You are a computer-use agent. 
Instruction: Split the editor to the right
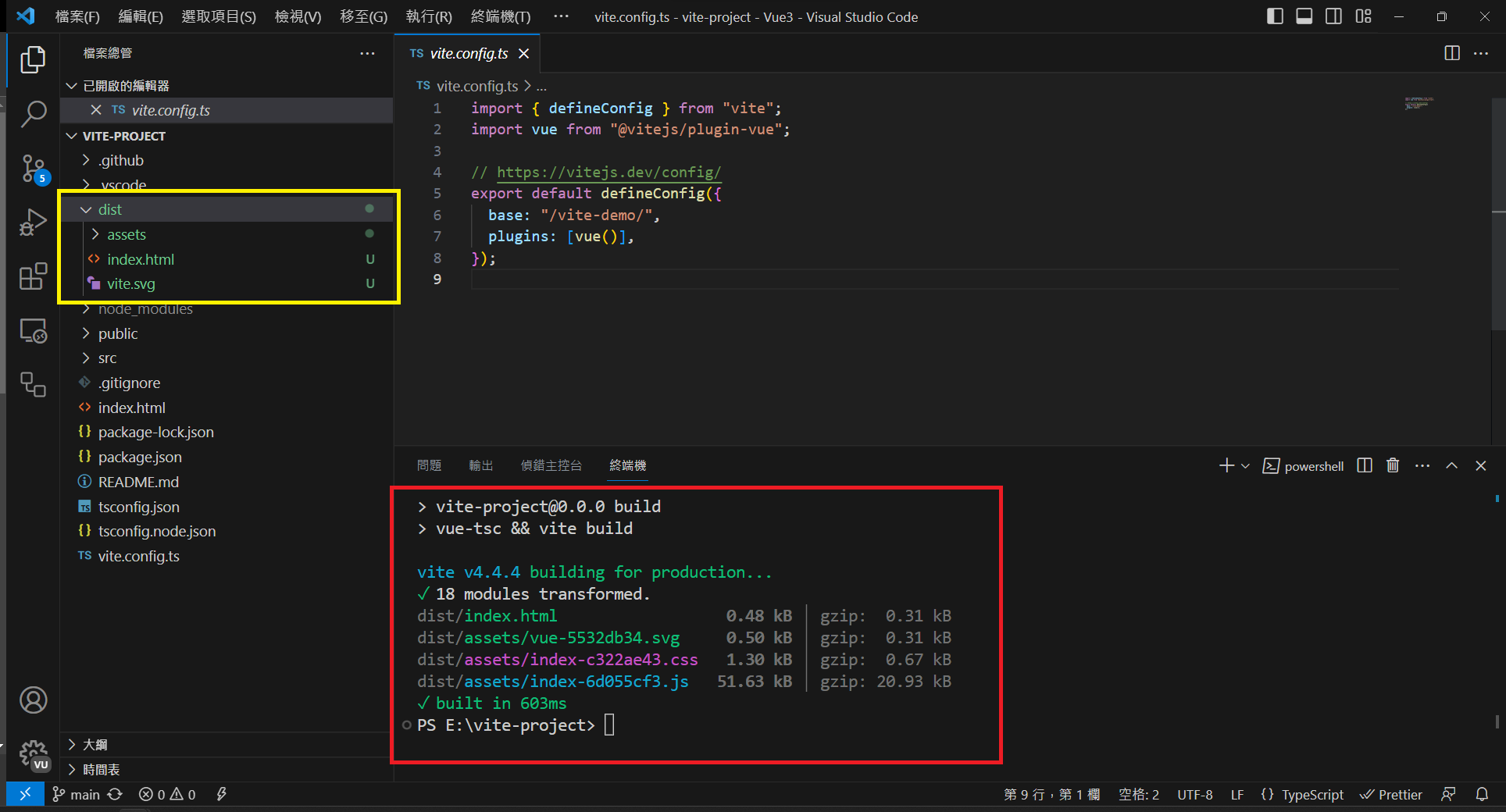click(1452, 53)
